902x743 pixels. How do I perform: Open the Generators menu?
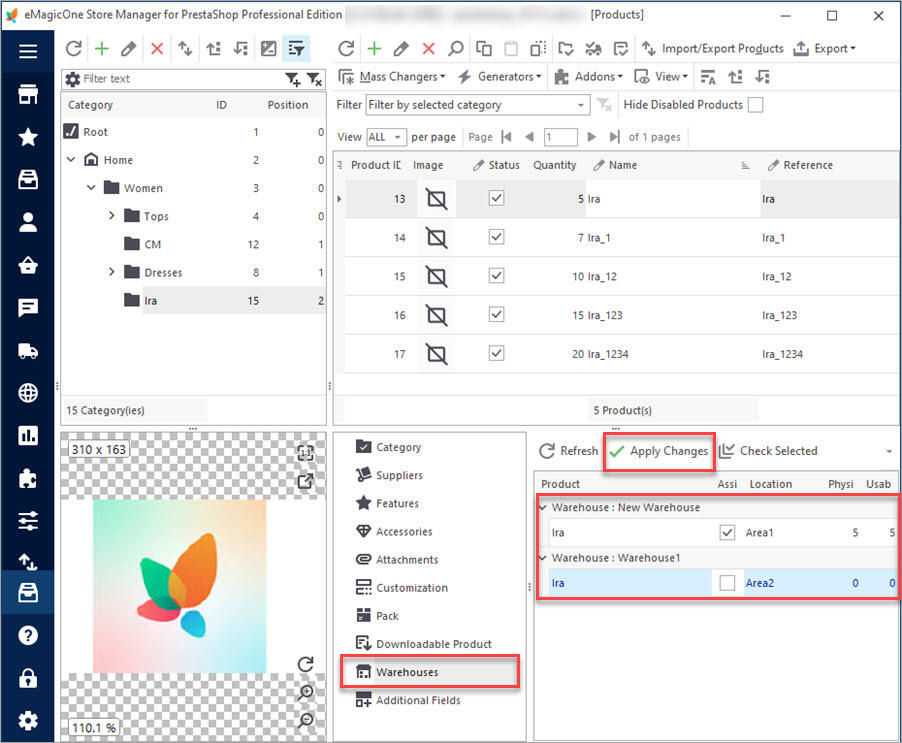(x=500, y=76)
